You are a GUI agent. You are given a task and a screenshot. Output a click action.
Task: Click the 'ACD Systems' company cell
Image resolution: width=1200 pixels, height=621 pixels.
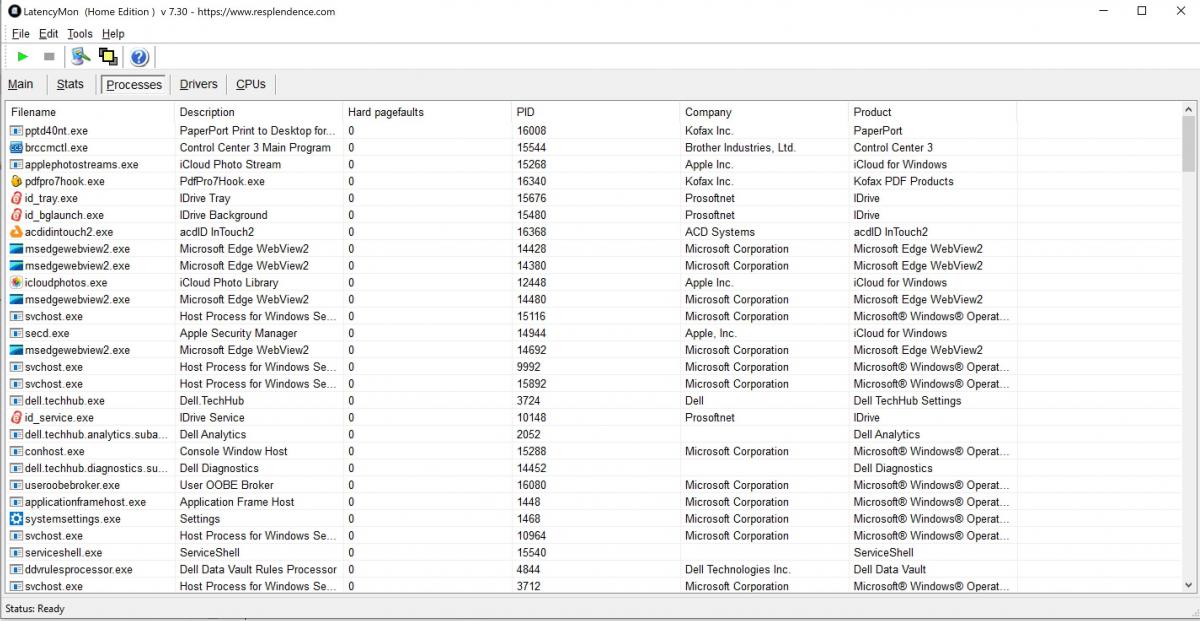720,233
